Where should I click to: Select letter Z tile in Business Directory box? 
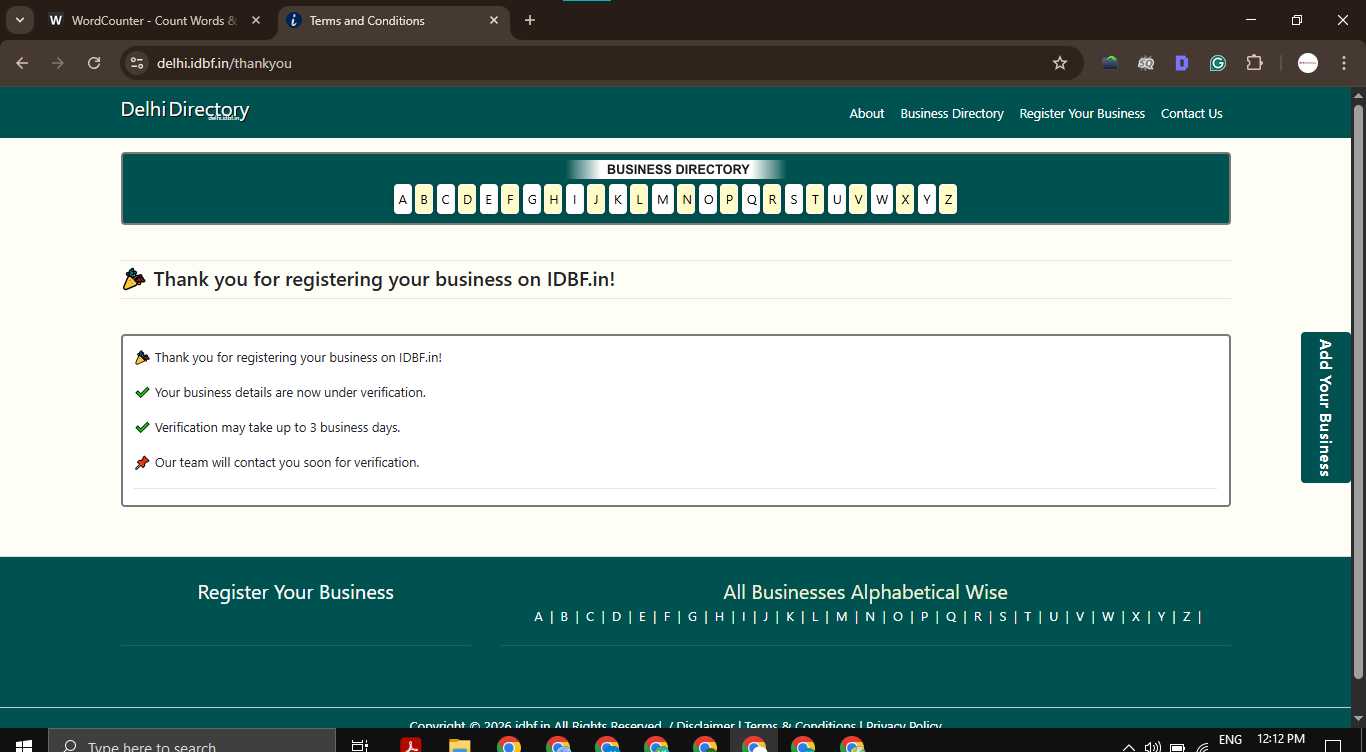pyautogui.click(x=948, y=199)
